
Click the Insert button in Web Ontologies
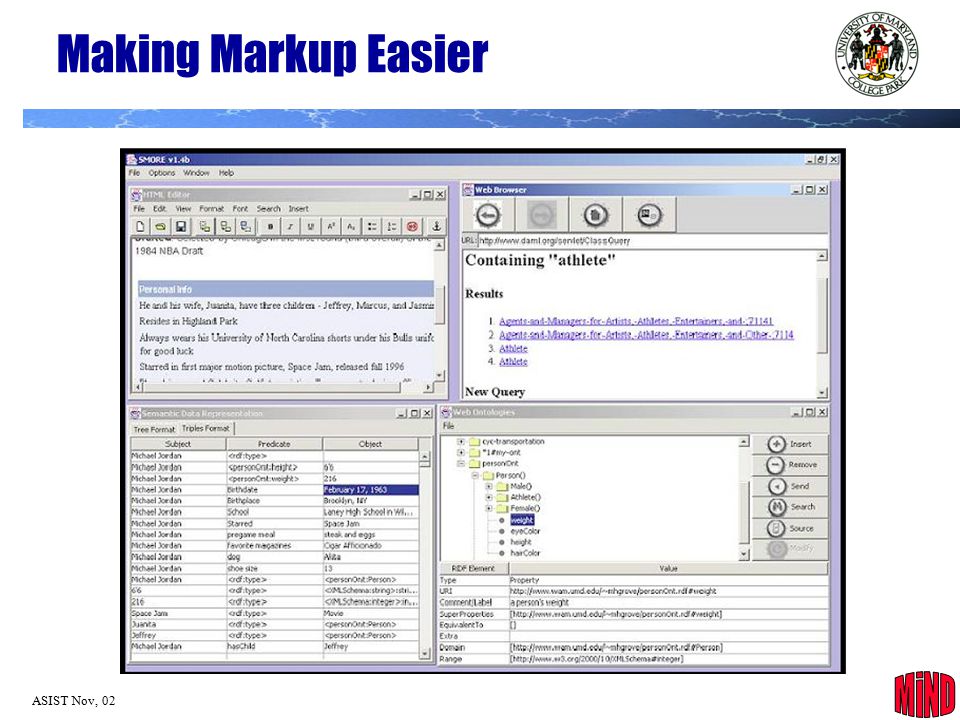(789, 444)
